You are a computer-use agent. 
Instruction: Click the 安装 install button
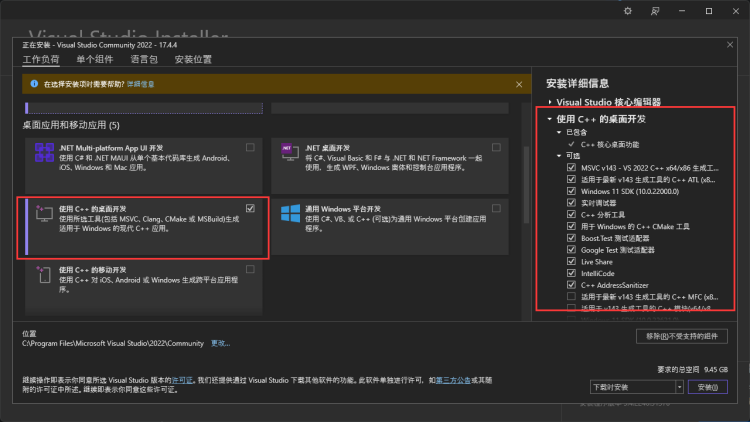[x=708, y=387]
